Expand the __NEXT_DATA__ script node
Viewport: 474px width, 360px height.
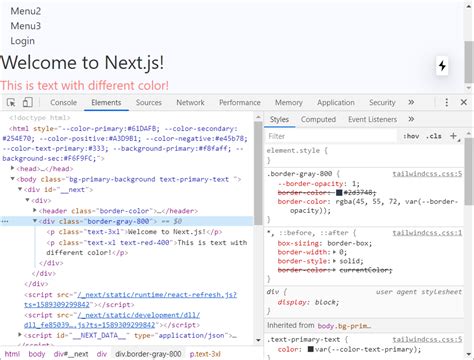tap(20, 334)
